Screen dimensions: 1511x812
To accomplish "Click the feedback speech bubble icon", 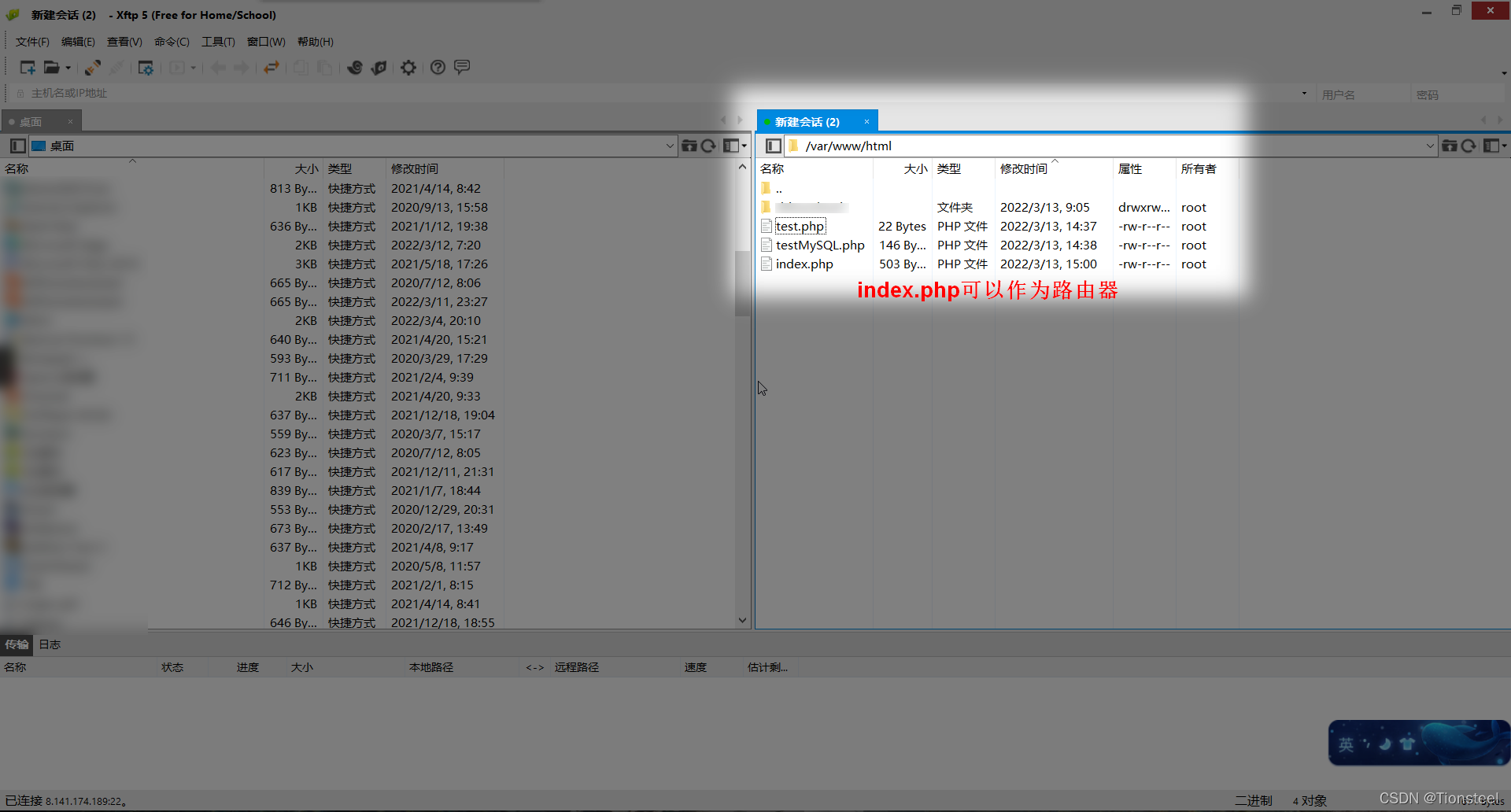I will (462, 68).
